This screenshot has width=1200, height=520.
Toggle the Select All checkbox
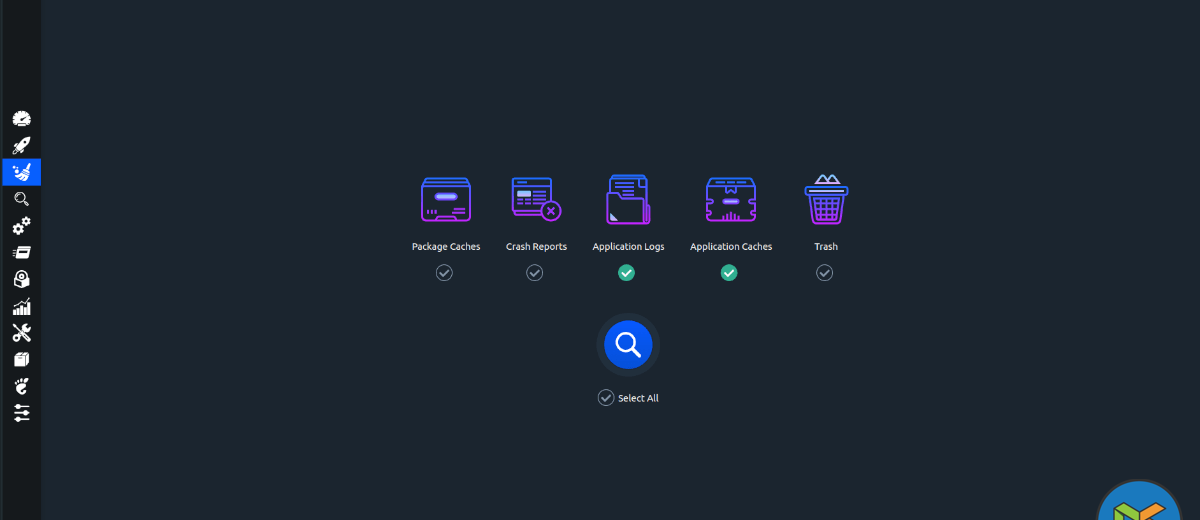pos(606,398)
